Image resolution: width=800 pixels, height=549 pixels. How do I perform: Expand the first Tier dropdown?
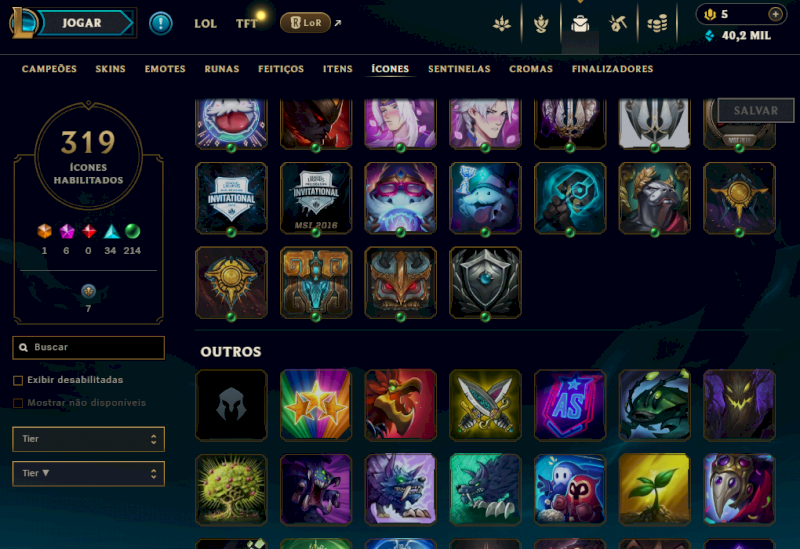click(88, 439)
